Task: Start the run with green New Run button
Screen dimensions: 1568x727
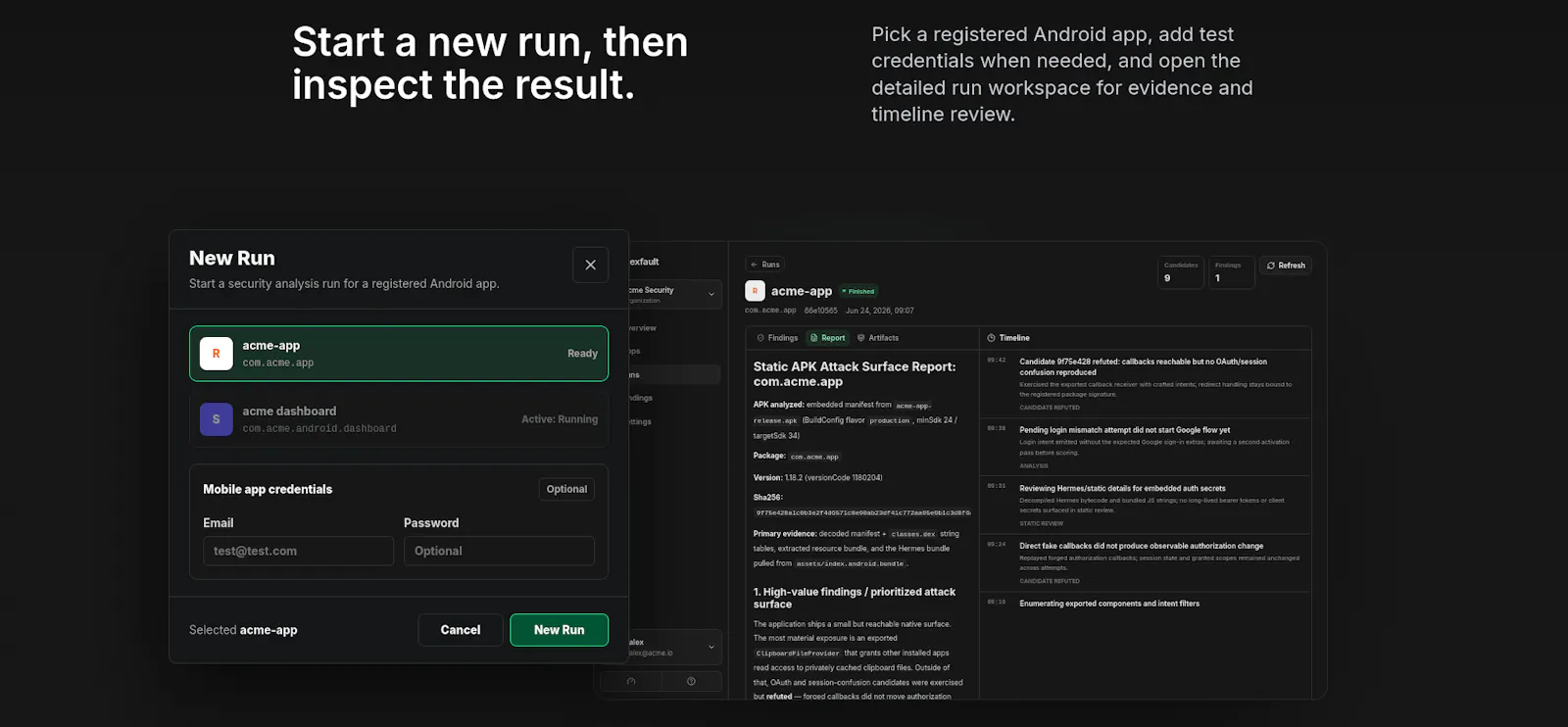Action: 559,630
